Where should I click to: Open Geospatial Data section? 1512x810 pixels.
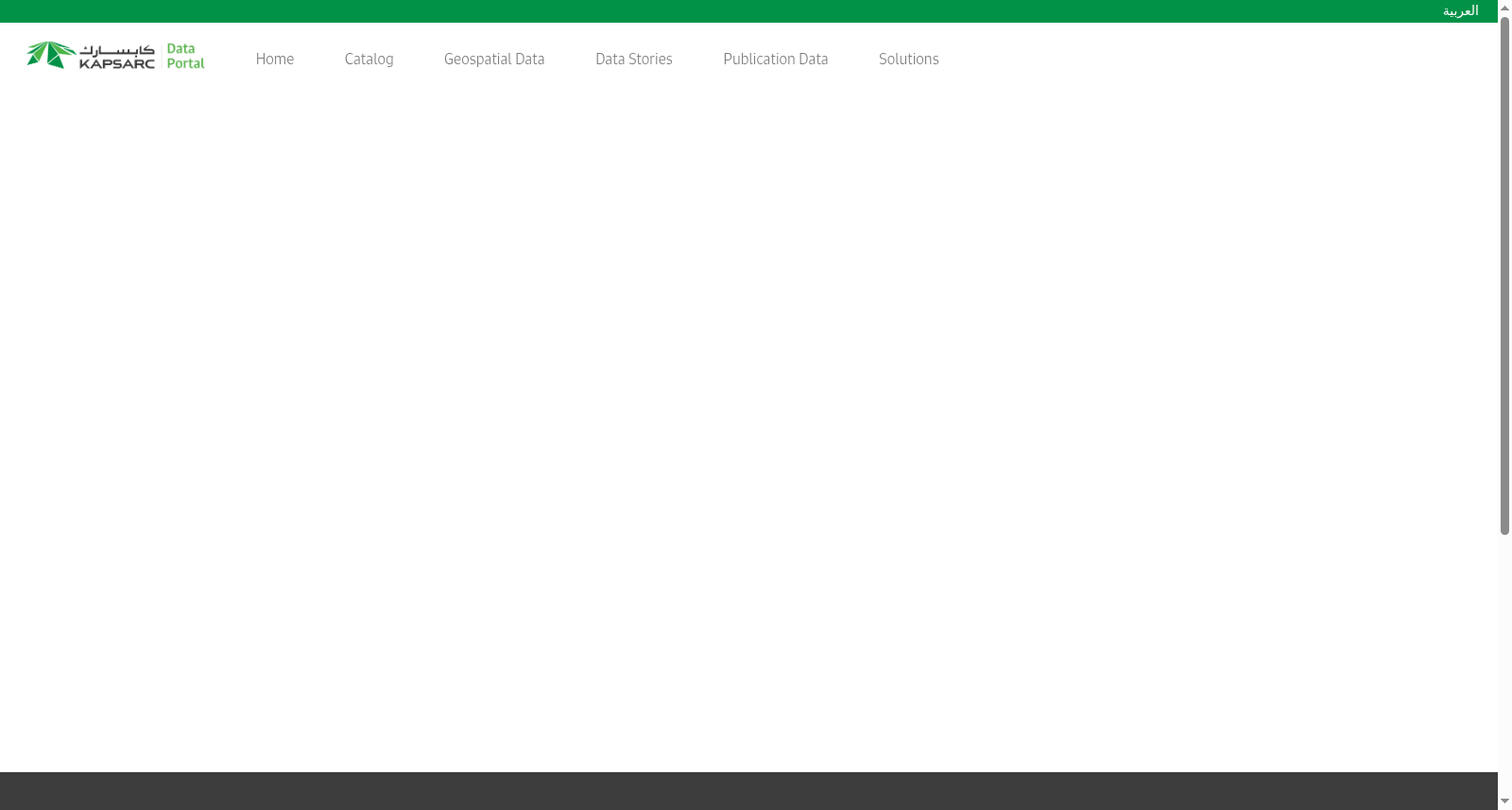[494, 59]
